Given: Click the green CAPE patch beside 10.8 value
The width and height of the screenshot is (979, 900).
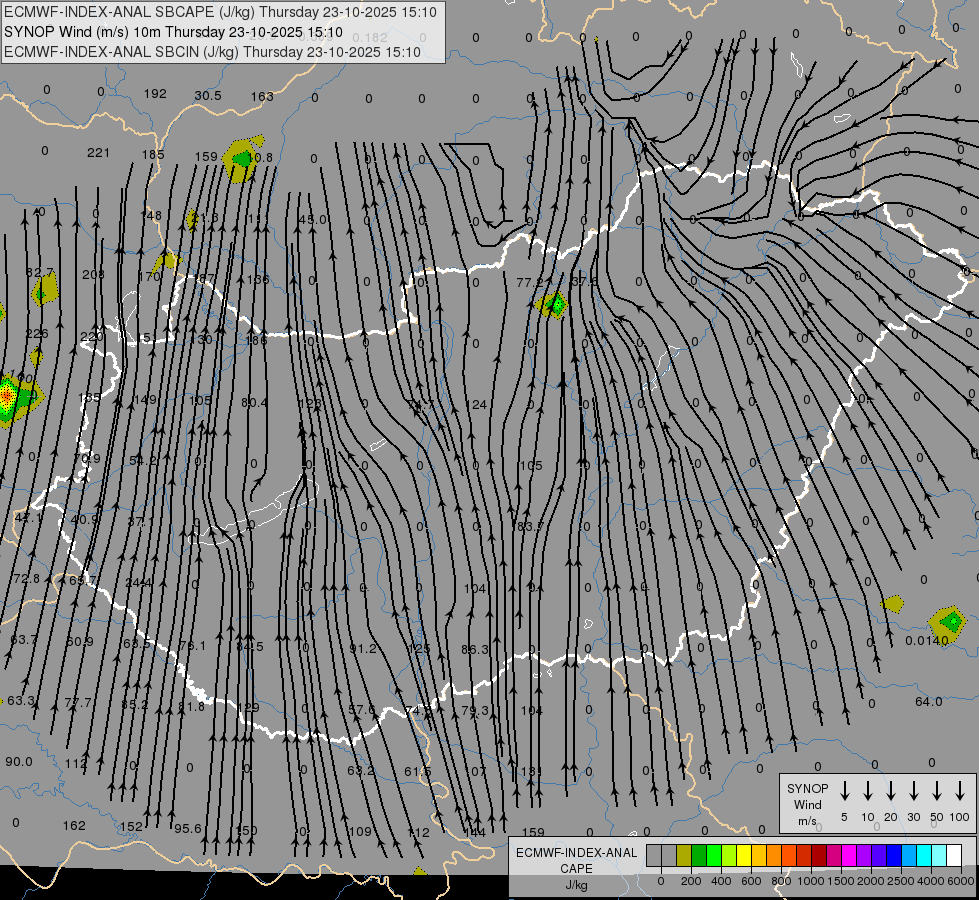Looking at the screenshot, I should [241, 159].
